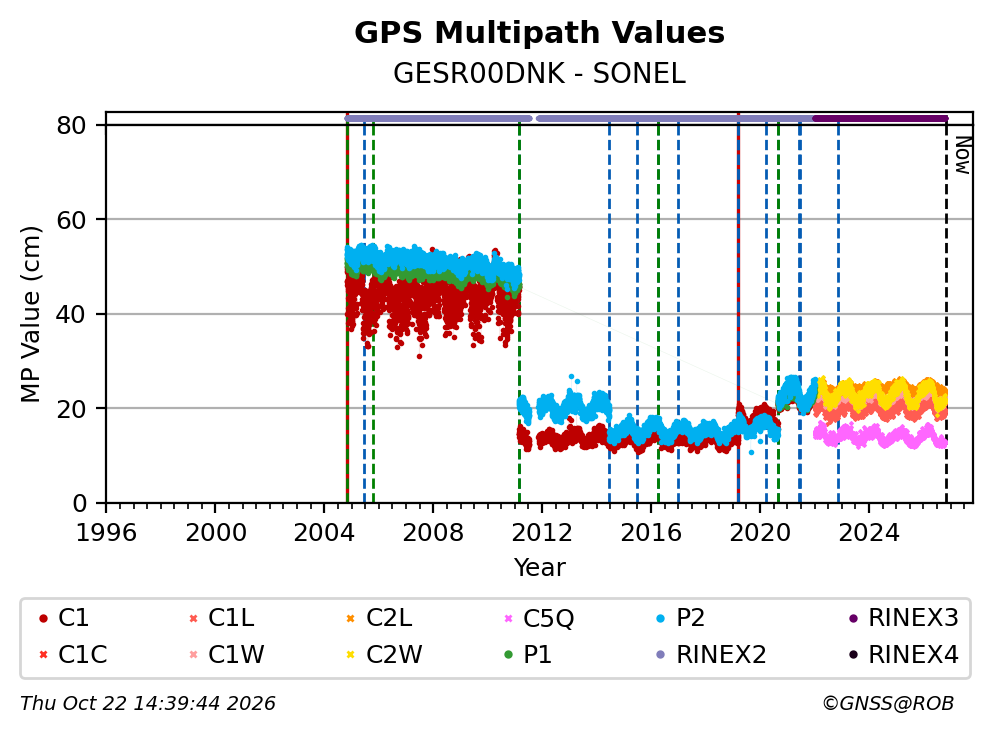Select the RINEX3 legend label
This screenshot has height=734, width=992.
pyautogui.click(x=914, y=618)
